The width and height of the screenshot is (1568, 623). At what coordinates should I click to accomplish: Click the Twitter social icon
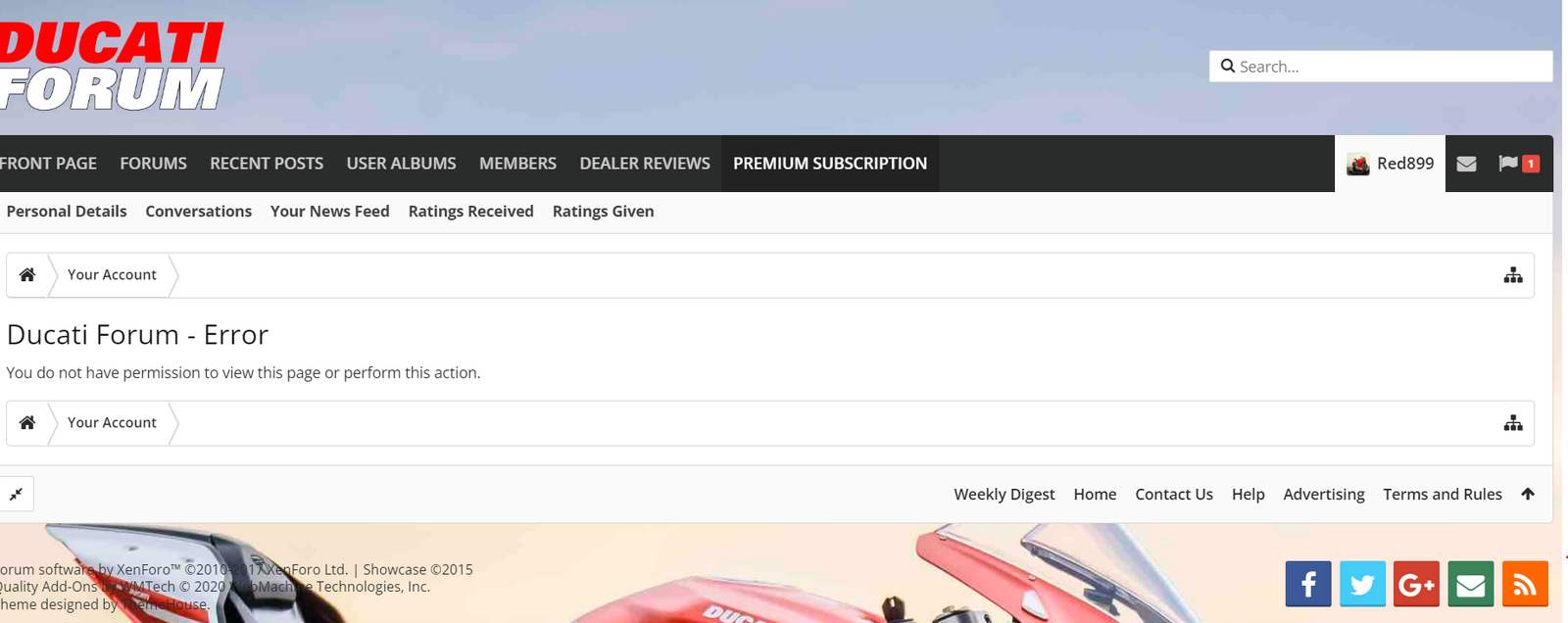pyautogui.click(x=1362, y=584)
